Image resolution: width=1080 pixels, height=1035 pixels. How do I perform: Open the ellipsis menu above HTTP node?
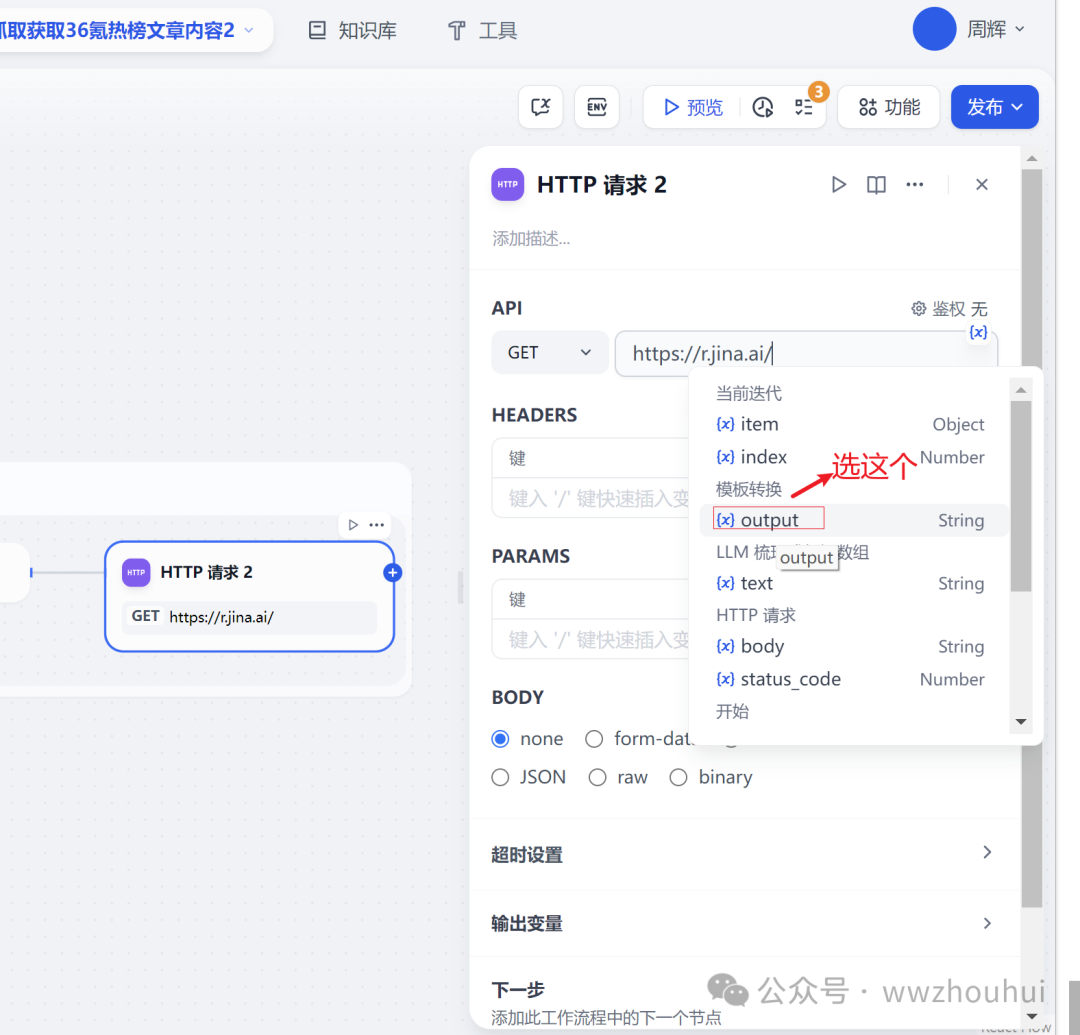377,525
